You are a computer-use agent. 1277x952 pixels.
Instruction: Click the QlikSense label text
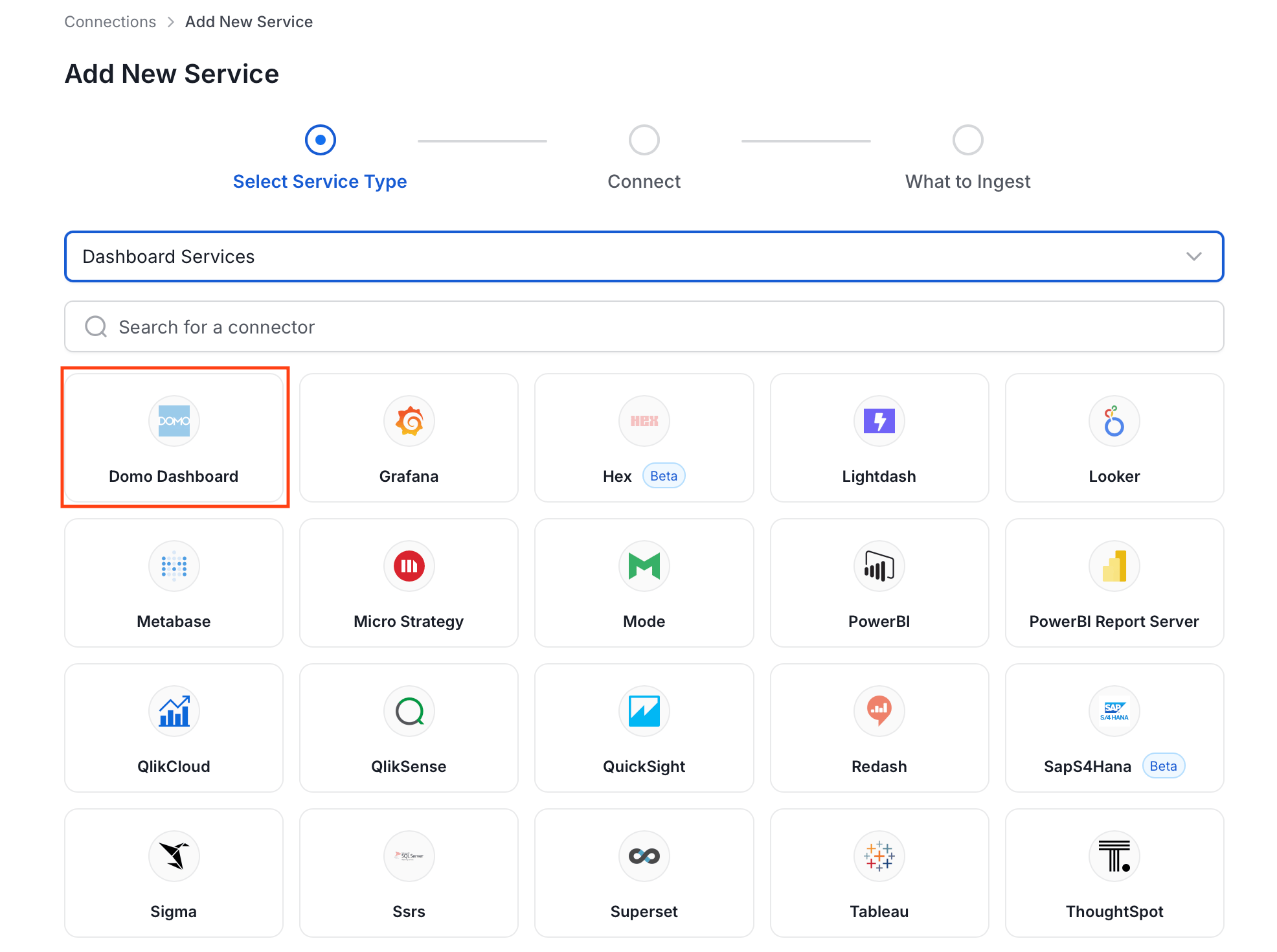click(409, 766)
